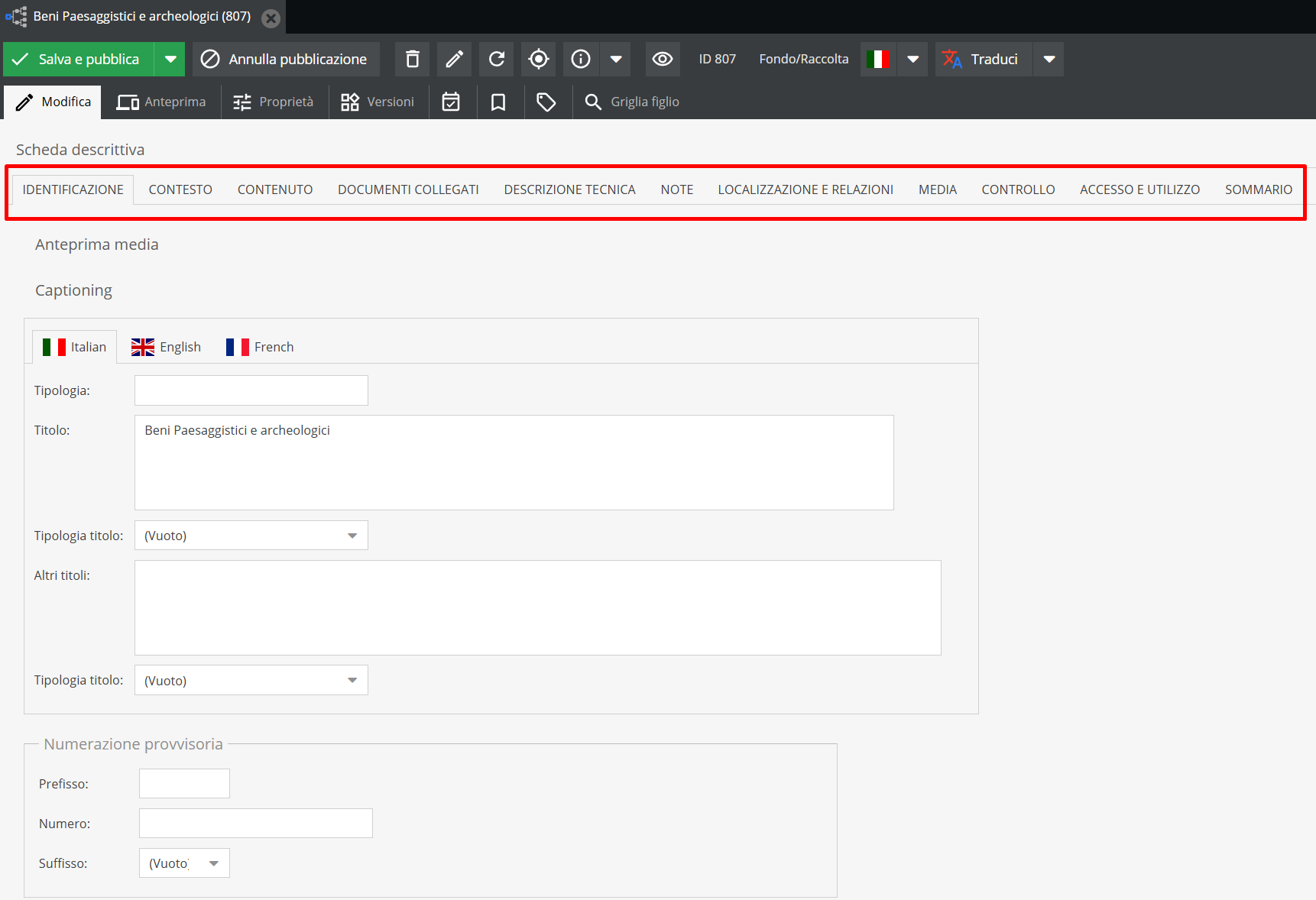
Task: Switch to CONTESTO tab
Action: pyautogui.click(x=180, y=189)
